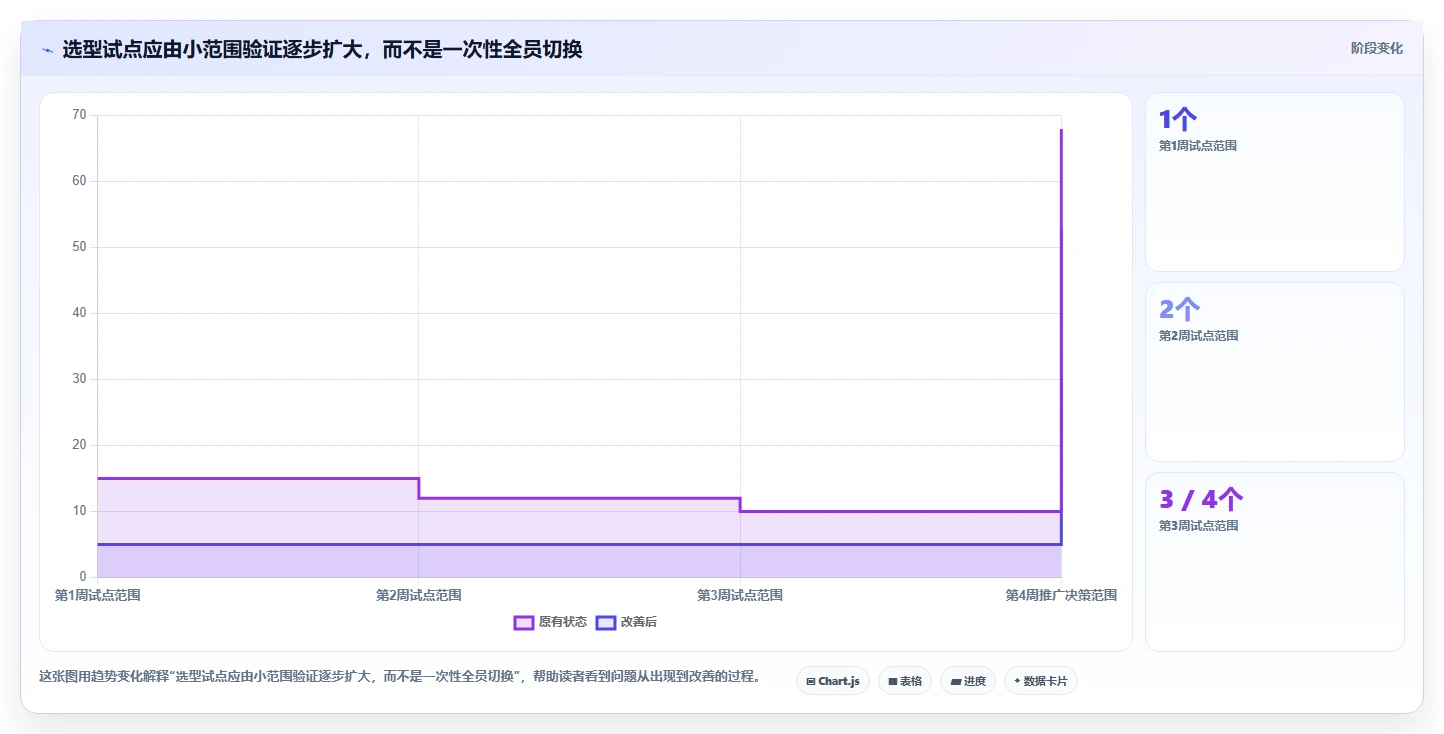Select the Chart.js tag chip
This screenshot has width=1444, height=734.
pyautogui.click(x=833, y=681)
